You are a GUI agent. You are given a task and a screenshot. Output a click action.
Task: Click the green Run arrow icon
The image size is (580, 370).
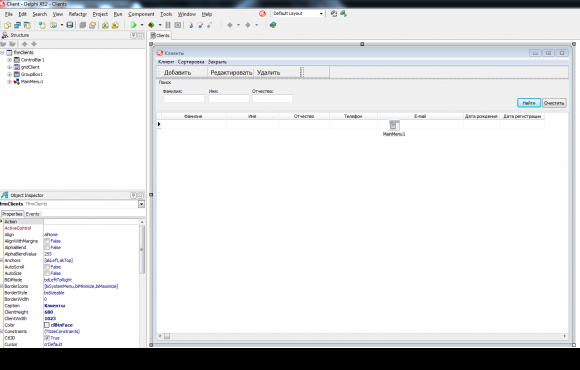coord(134,25)
